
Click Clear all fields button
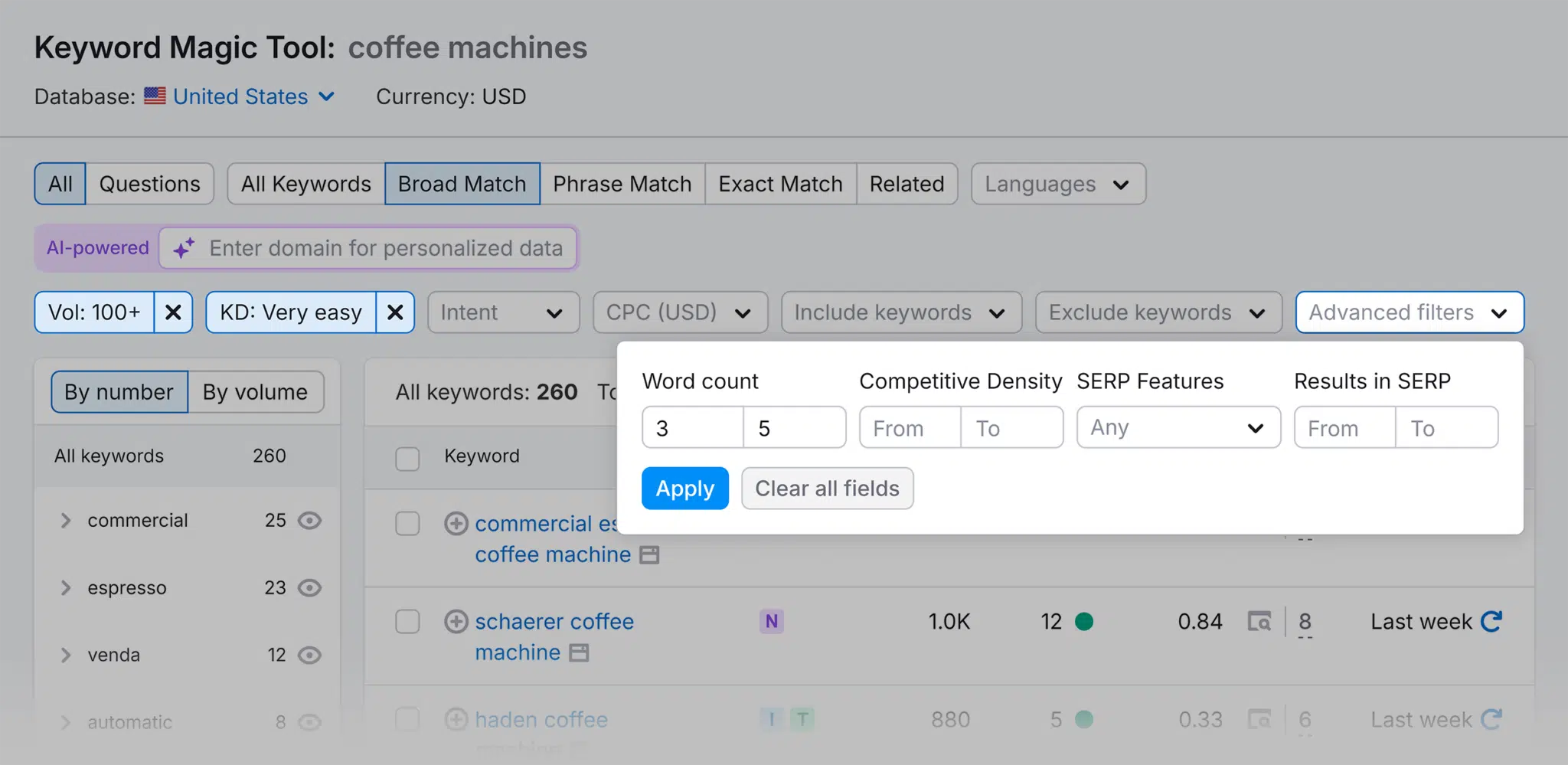point(827,489)
